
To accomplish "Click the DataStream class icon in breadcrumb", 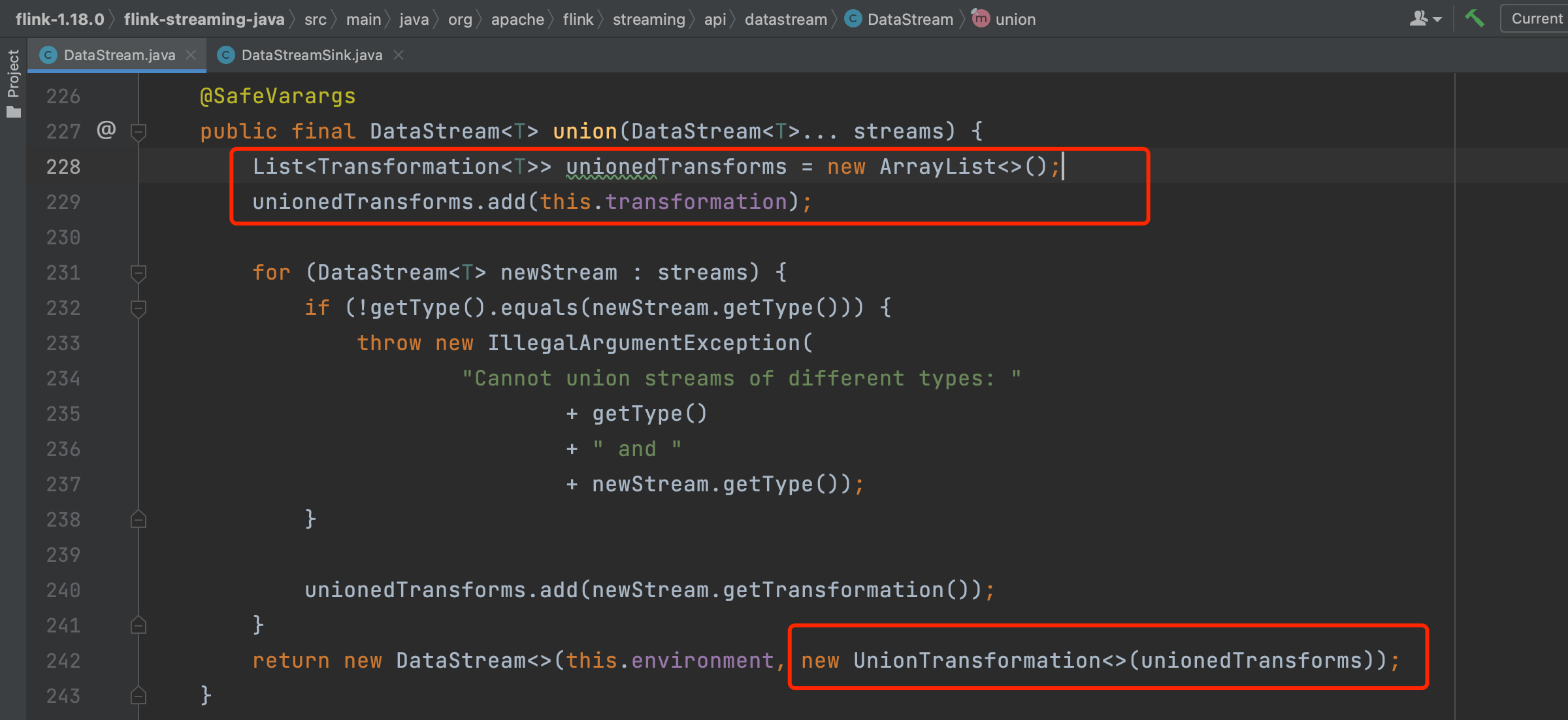I will point(853,19).
